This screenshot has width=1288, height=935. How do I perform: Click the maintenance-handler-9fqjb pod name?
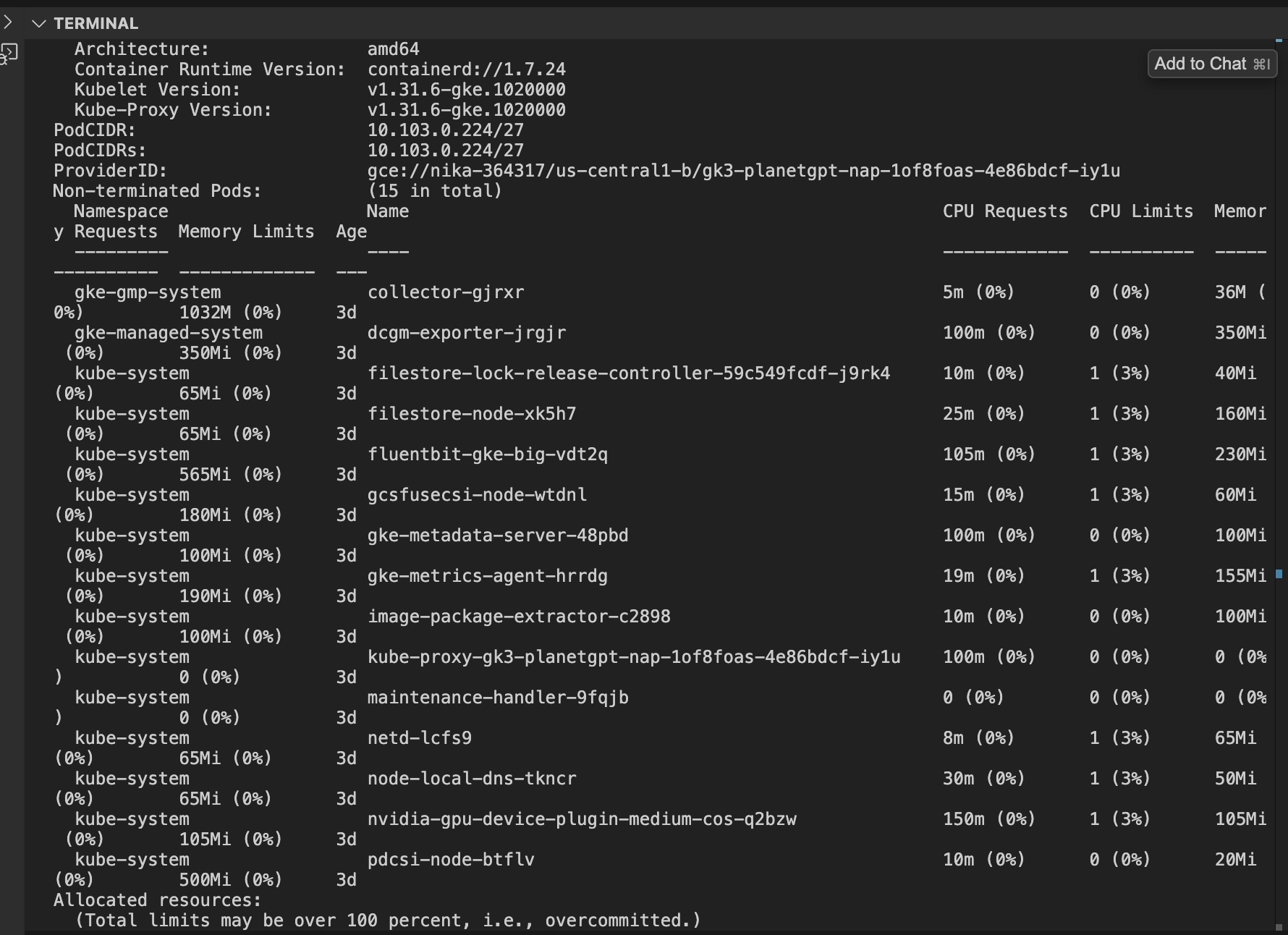click(497, 698)
